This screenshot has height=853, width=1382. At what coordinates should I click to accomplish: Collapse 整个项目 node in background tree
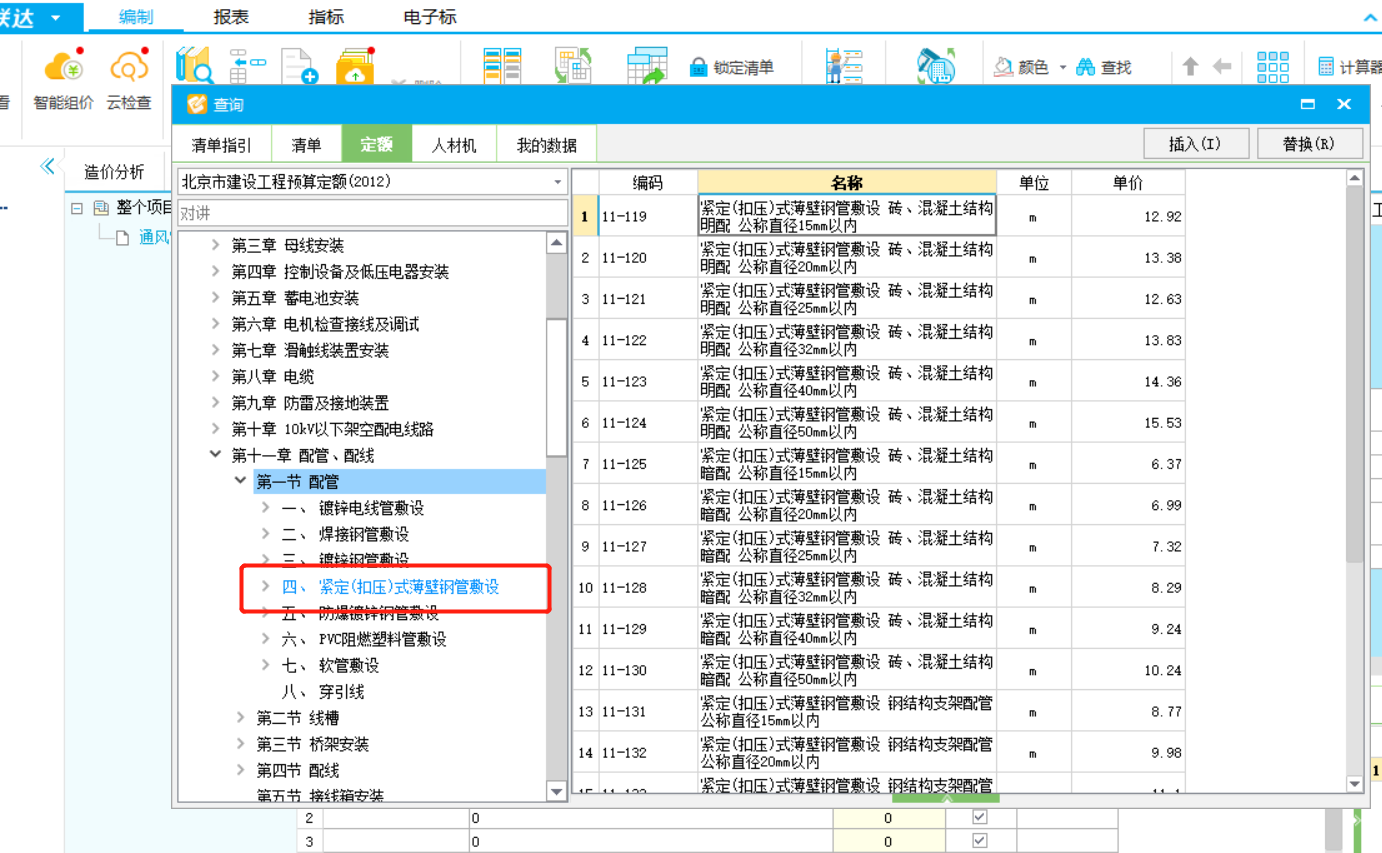pos(77,208)
